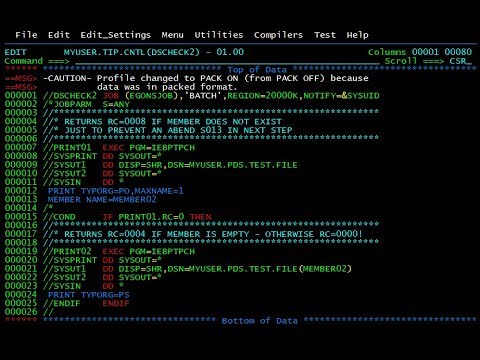Click //SYSUT2 on line 000010
Screen dimensions: 480x360
pos(64,174)
